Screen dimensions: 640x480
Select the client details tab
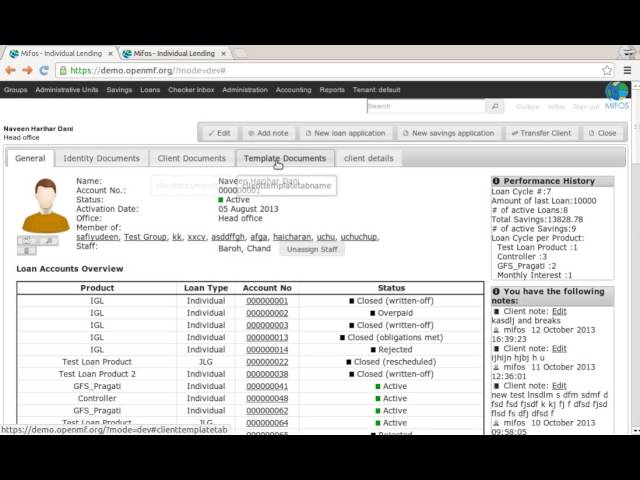pyautogui.click(x=369, y=158)
